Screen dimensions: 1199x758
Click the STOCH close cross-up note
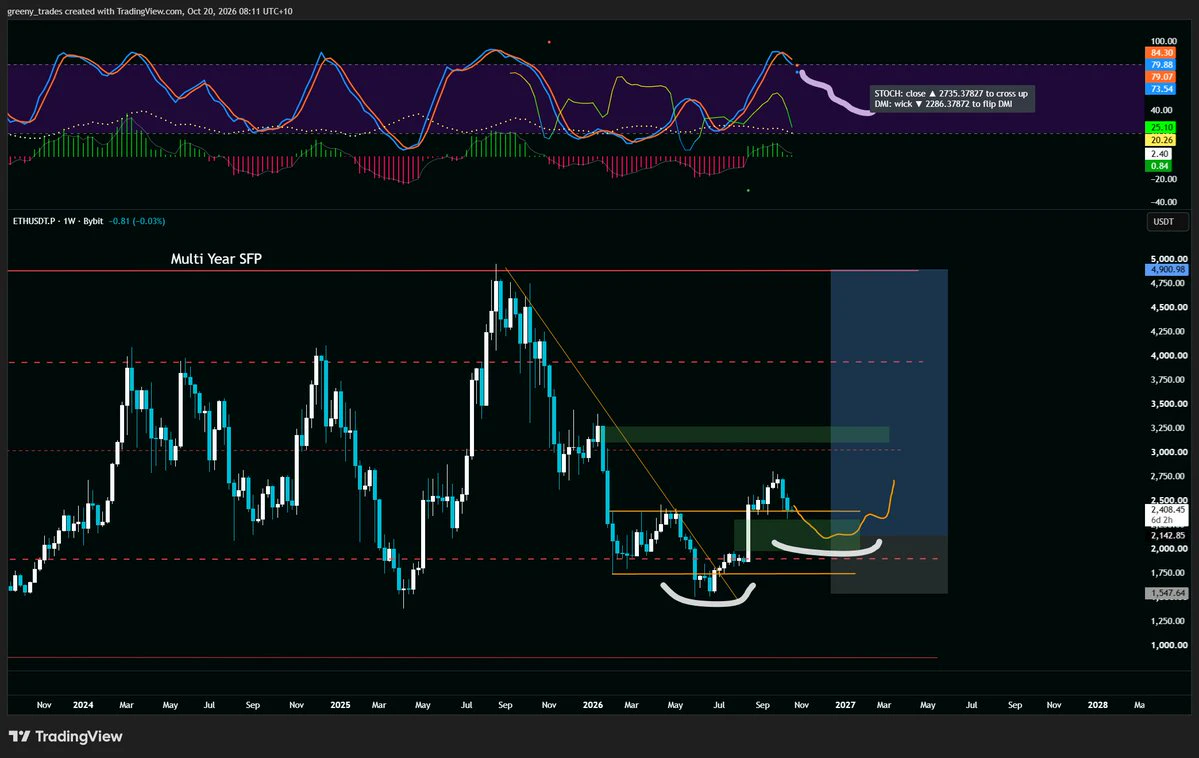(951, 93)
